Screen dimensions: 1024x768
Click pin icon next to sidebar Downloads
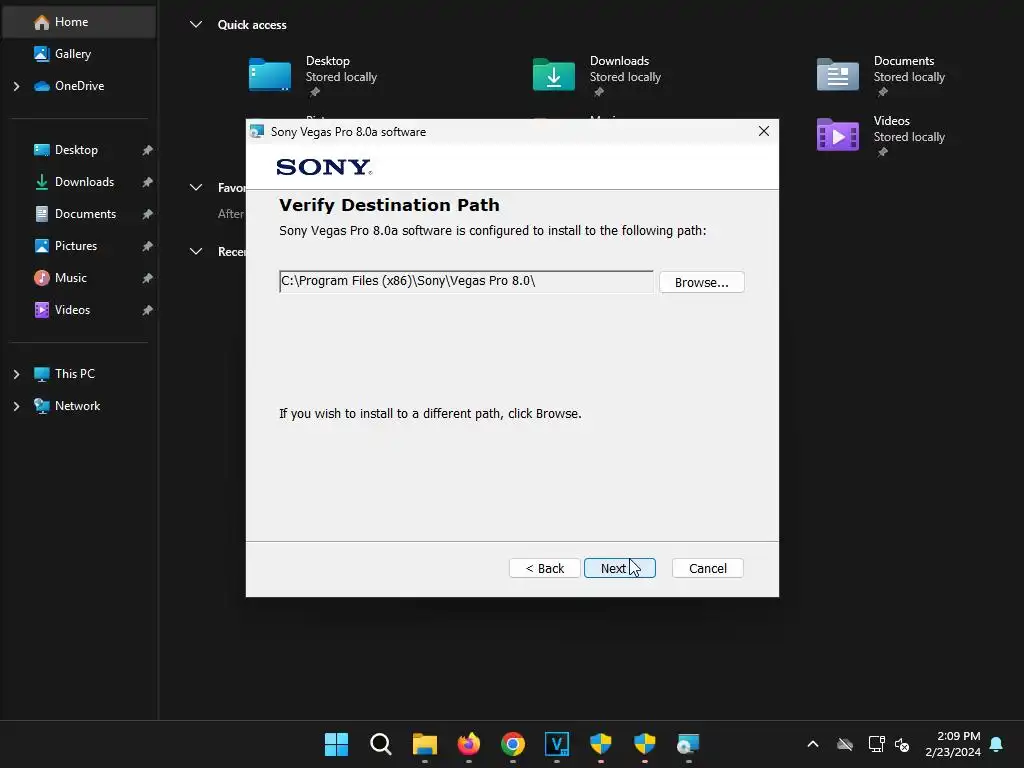pos(148,182)
